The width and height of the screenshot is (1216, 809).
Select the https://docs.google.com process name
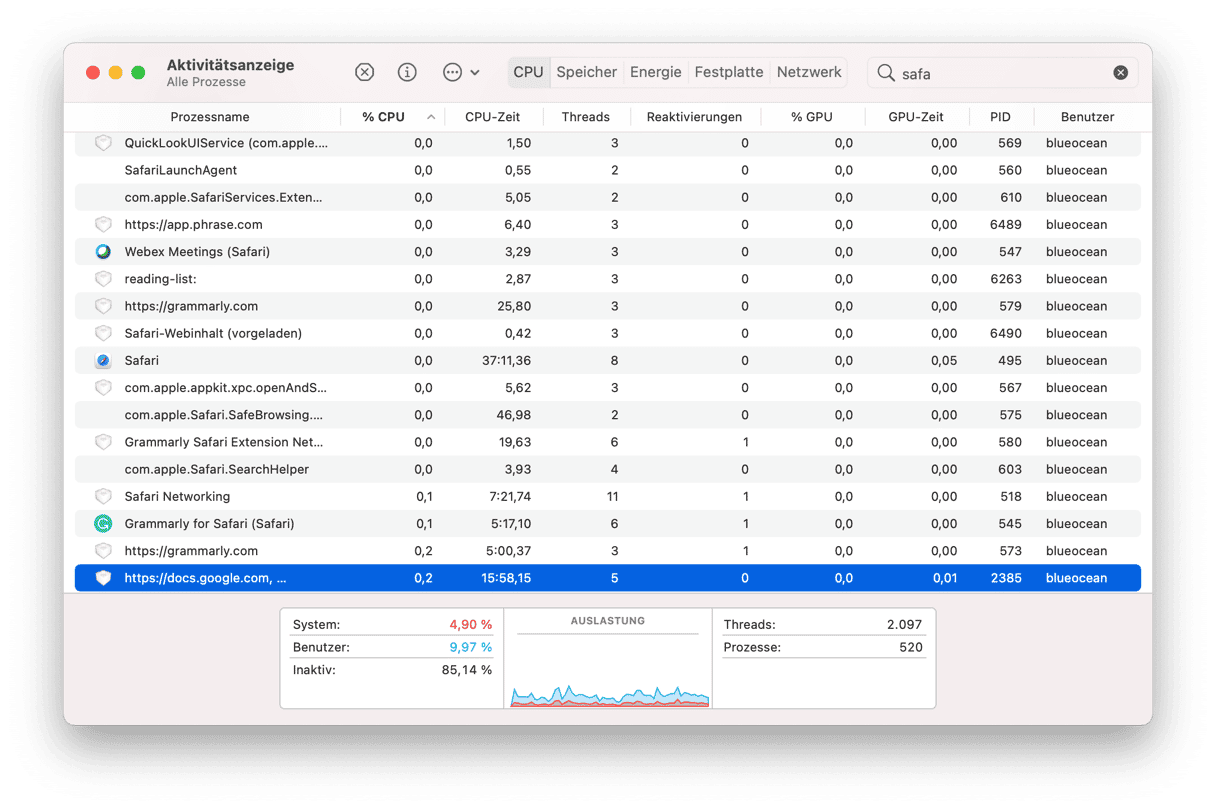[205, 578]
